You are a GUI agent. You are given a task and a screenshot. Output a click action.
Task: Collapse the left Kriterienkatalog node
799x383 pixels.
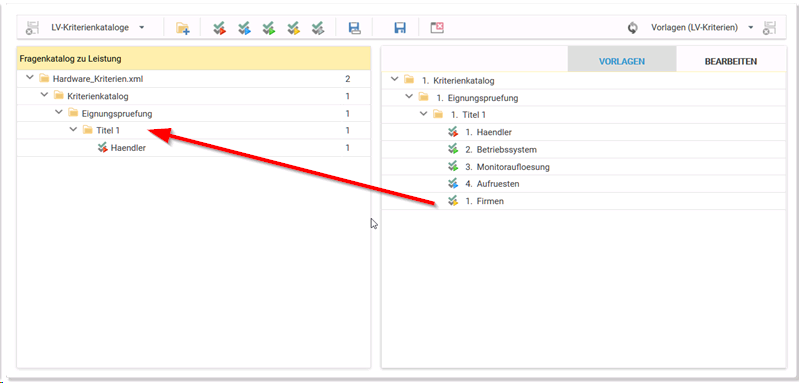(x=44, y=95)
